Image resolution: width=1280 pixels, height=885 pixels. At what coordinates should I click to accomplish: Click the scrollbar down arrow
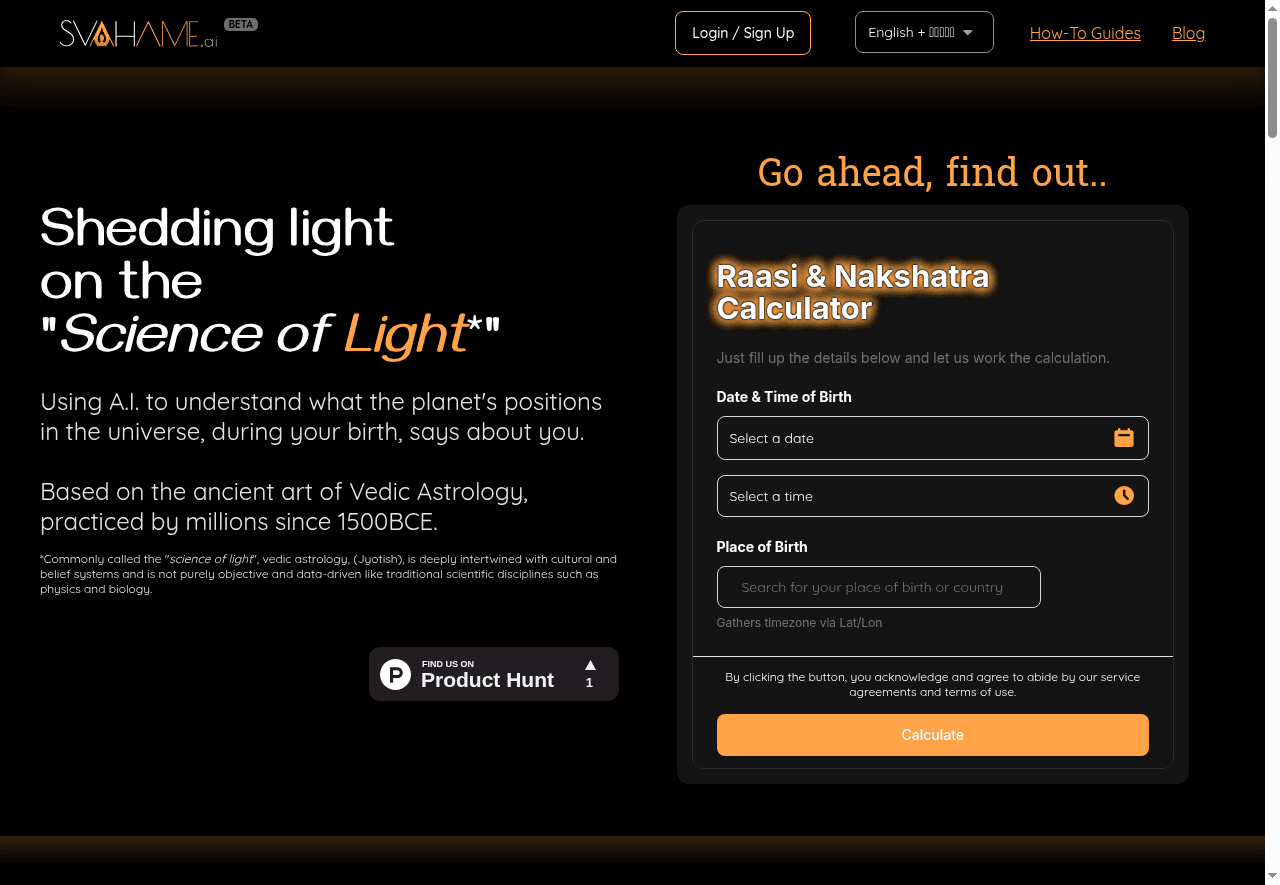pos(1272,877)
